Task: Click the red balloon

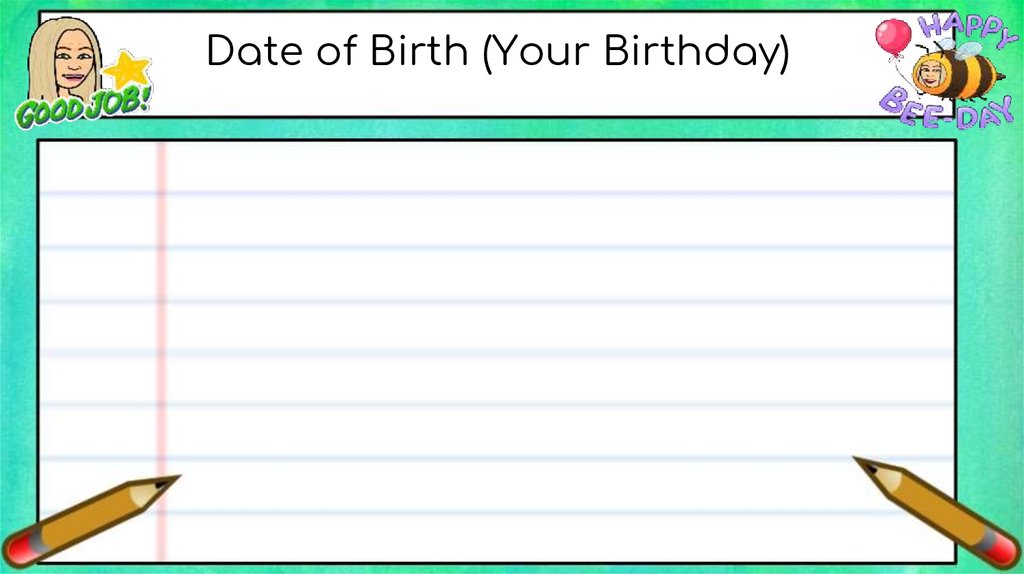Action: coord(892,37)
